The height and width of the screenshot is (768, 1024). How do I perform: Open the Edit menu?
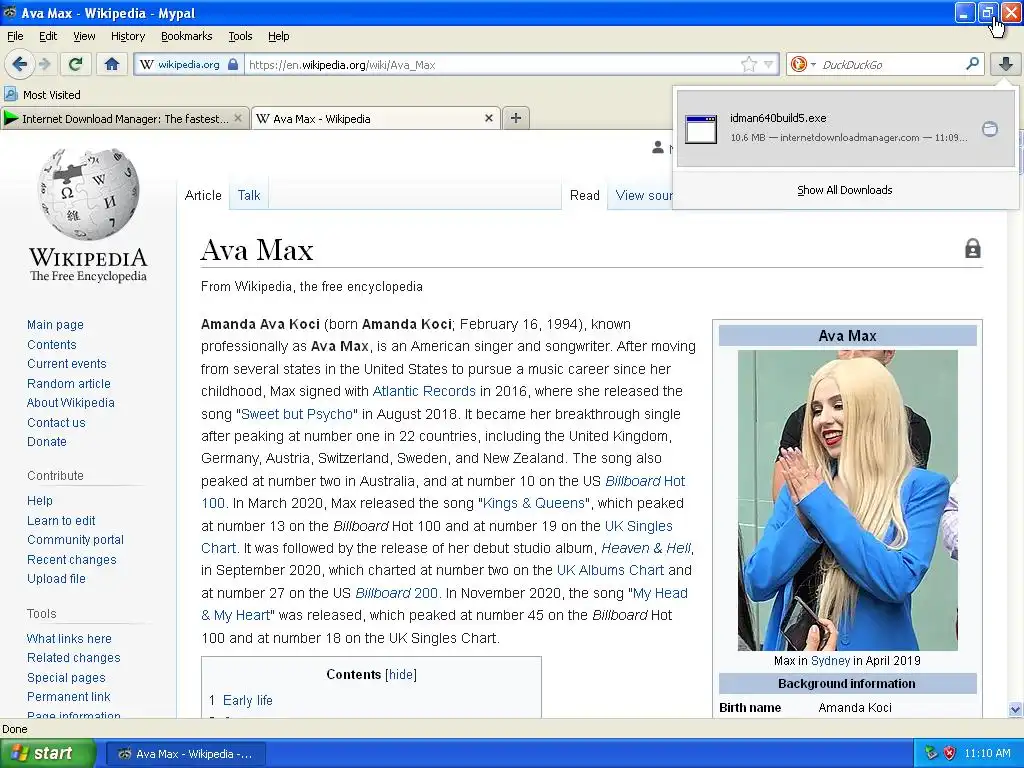[48, 36]
